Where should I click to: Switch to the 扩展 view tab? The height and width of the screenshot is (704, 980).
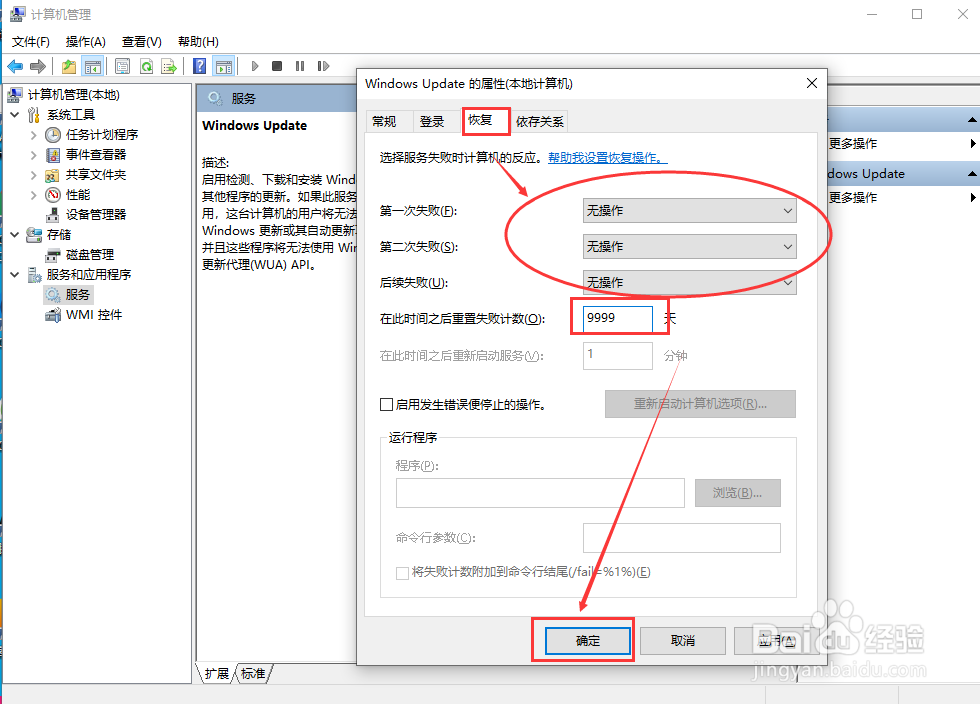click(x=216, y=673)
